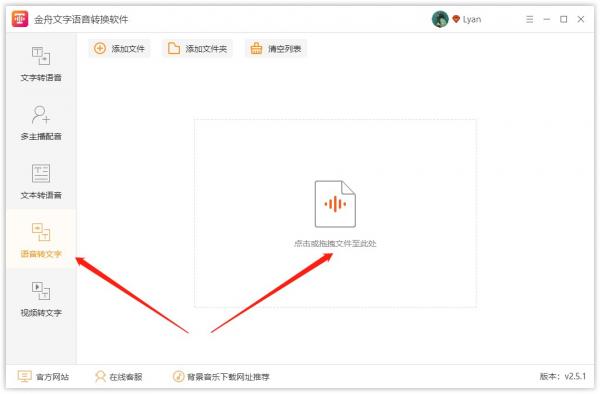Minimize the application window
This screenshot has width=600, height=394.
click(x=547, y=19)
